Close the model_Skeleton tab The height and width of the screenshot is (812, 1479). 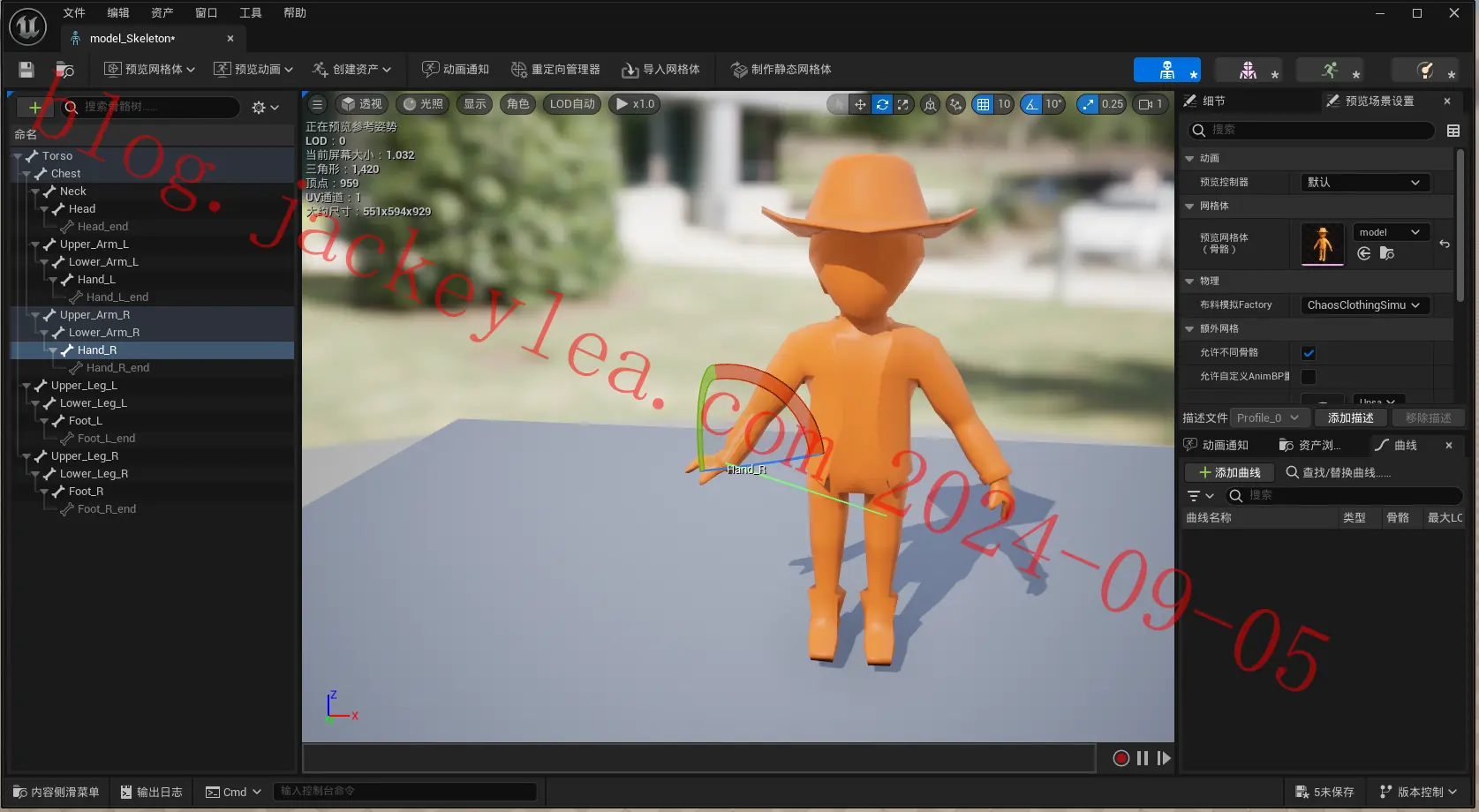pos(230,39)
